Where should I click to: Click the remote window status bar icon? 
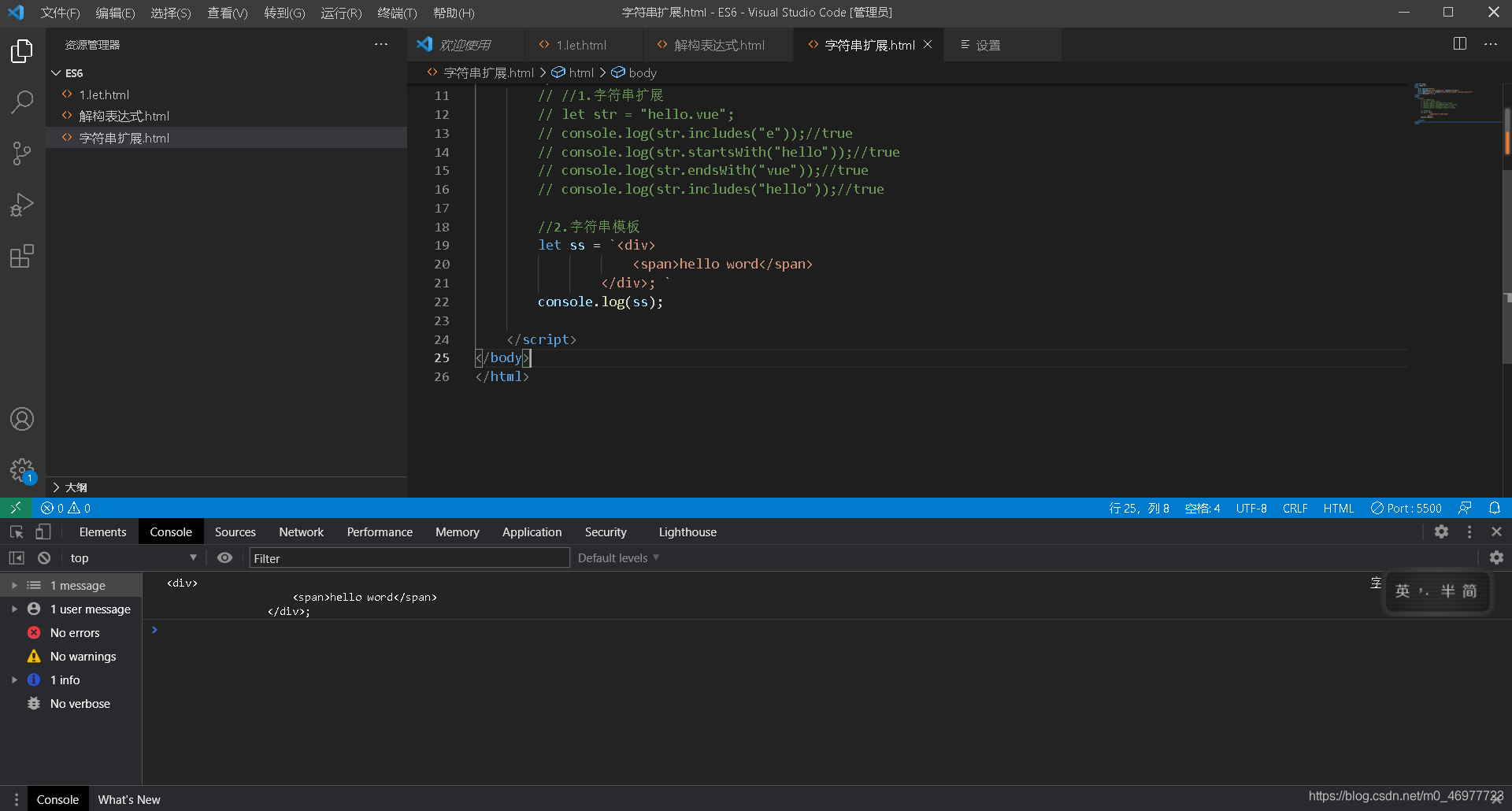(x=16, y=508)
